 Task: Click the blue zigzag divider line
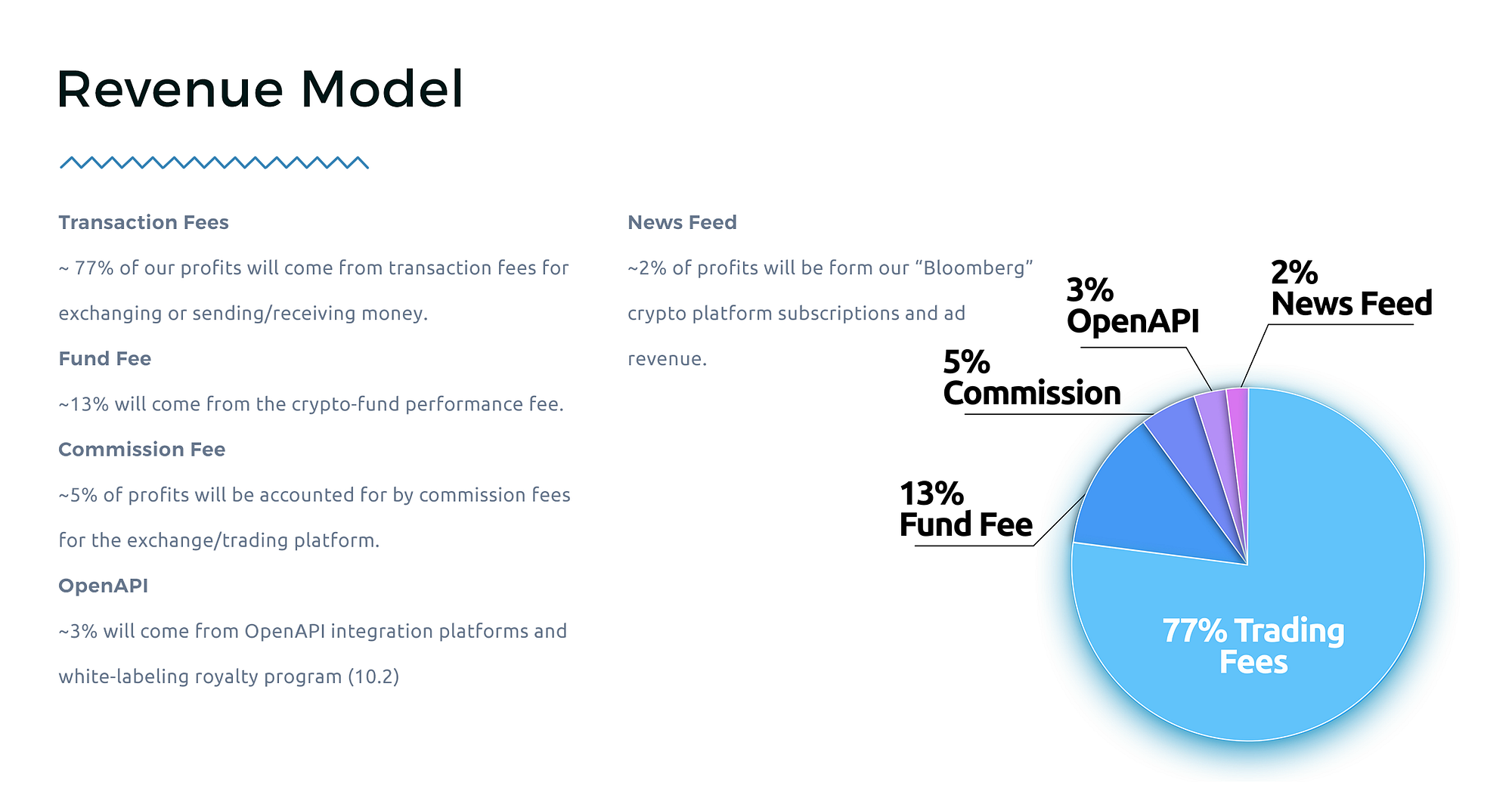(x=214, y=162)
